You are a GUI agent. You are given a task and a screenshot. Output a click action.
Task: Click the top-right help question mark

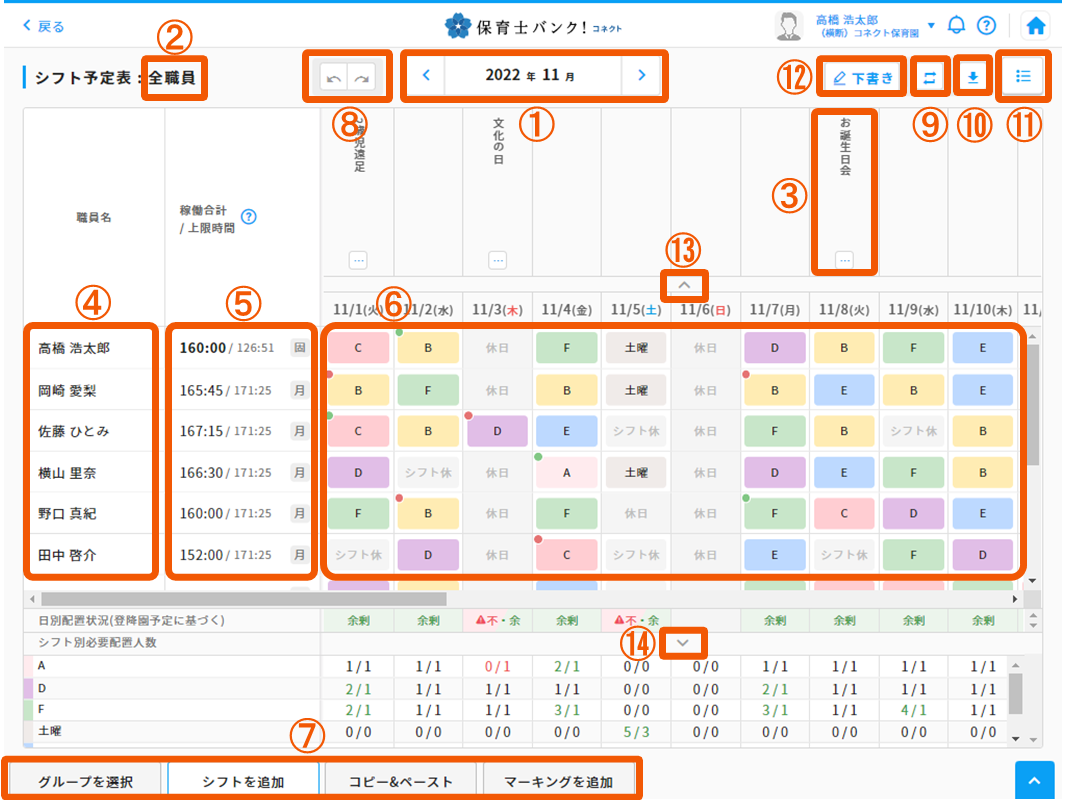click(986, 26)
